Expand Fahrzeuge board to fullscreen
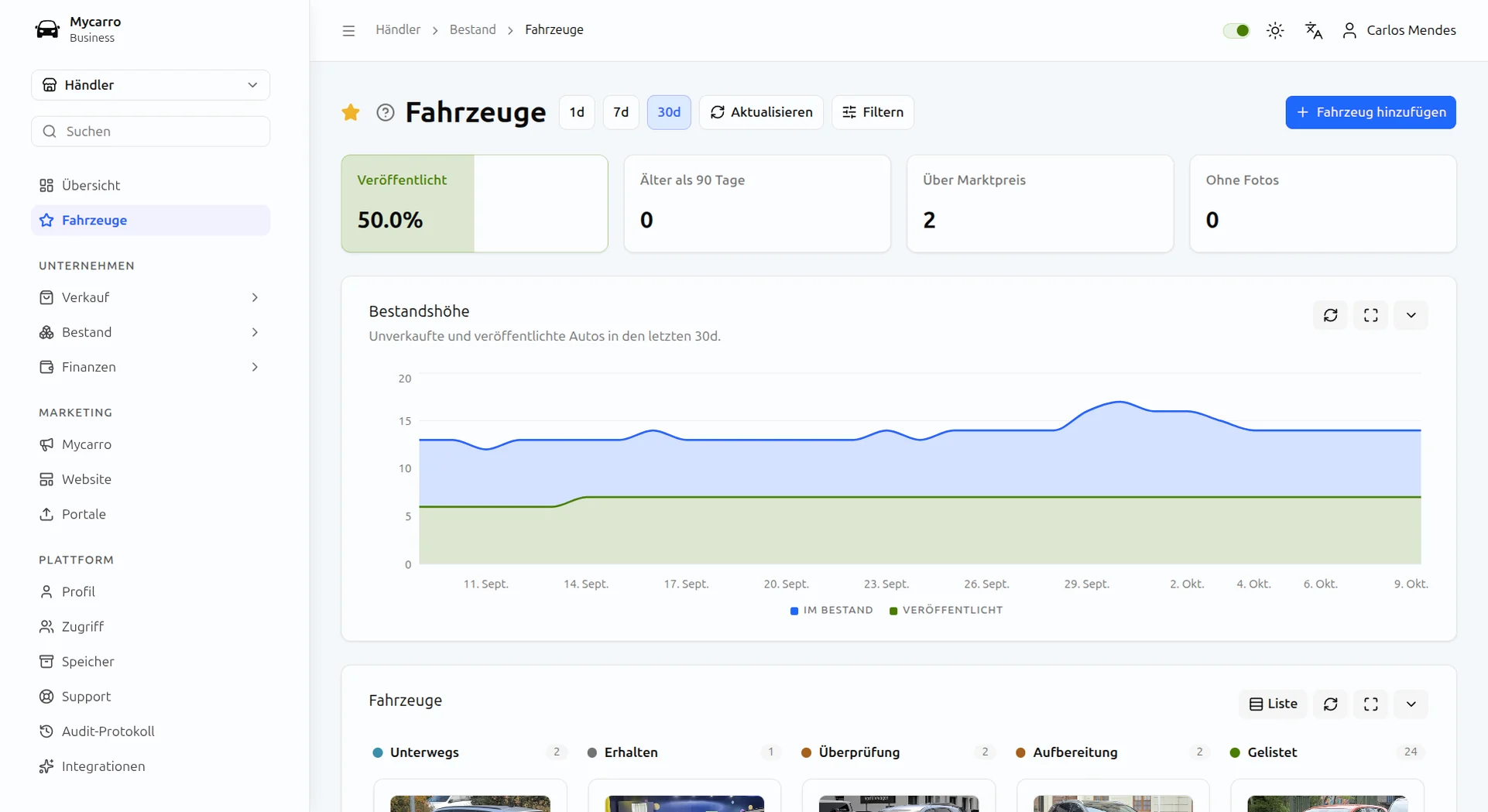 1371,704
